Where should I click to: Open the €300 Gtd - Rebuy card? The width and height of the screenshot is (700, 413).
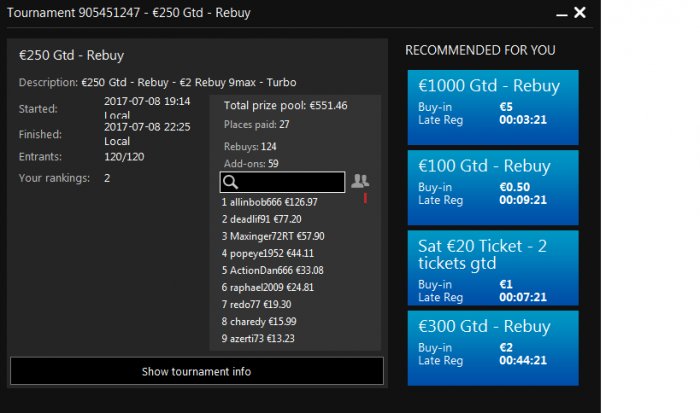[x=493, y=346]
